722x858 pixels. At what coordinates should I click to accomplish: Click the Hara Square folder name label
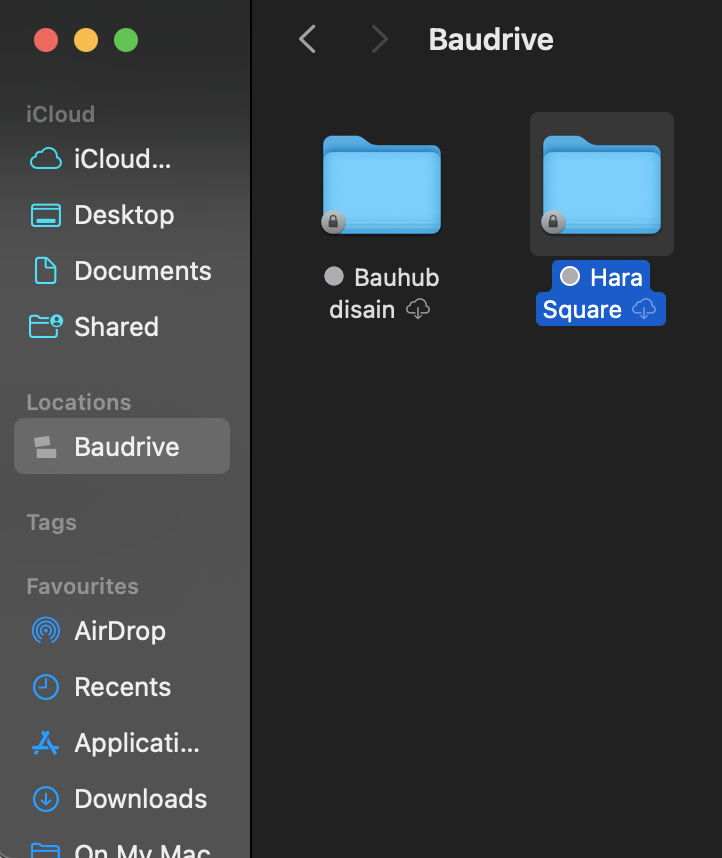(x=600, y=293)
